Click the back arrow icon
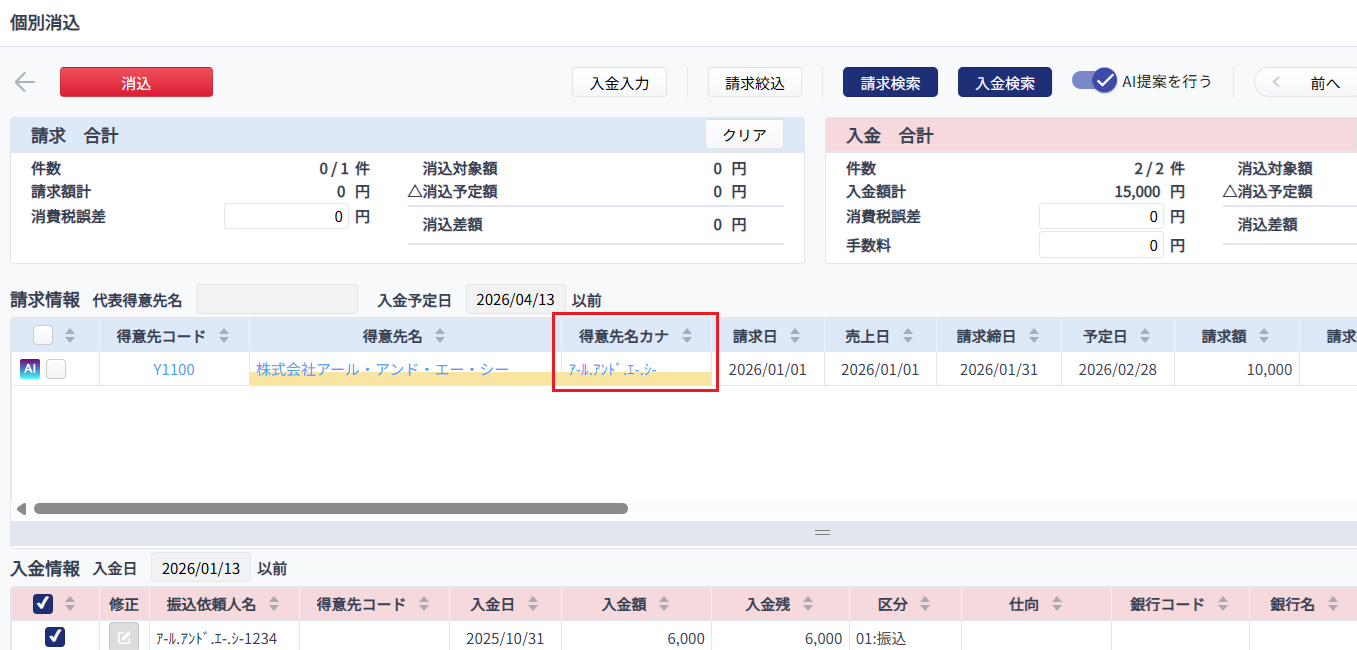The height and width of the screenshot is (650, 1357). click(25, 82)
